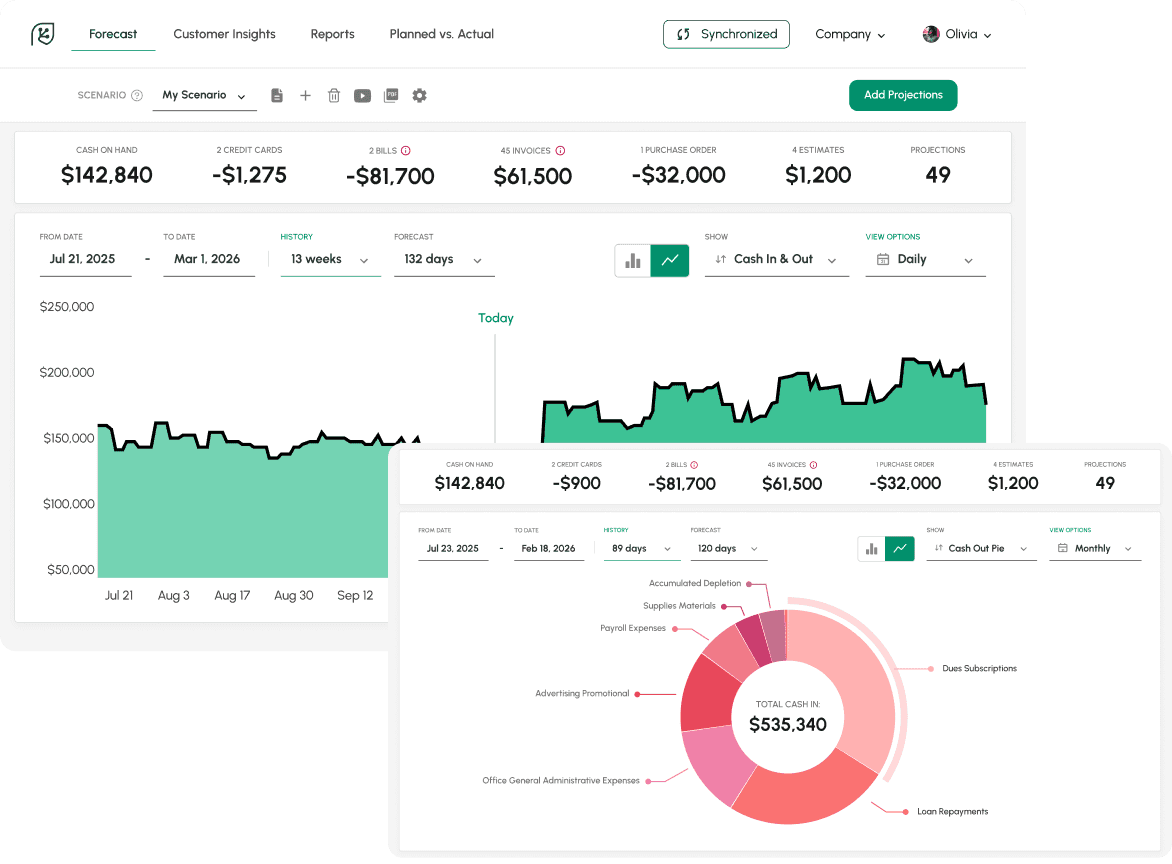Export scenario with PDF icon
Screen dimensions: 1172x864
click(x=391, y=96)
